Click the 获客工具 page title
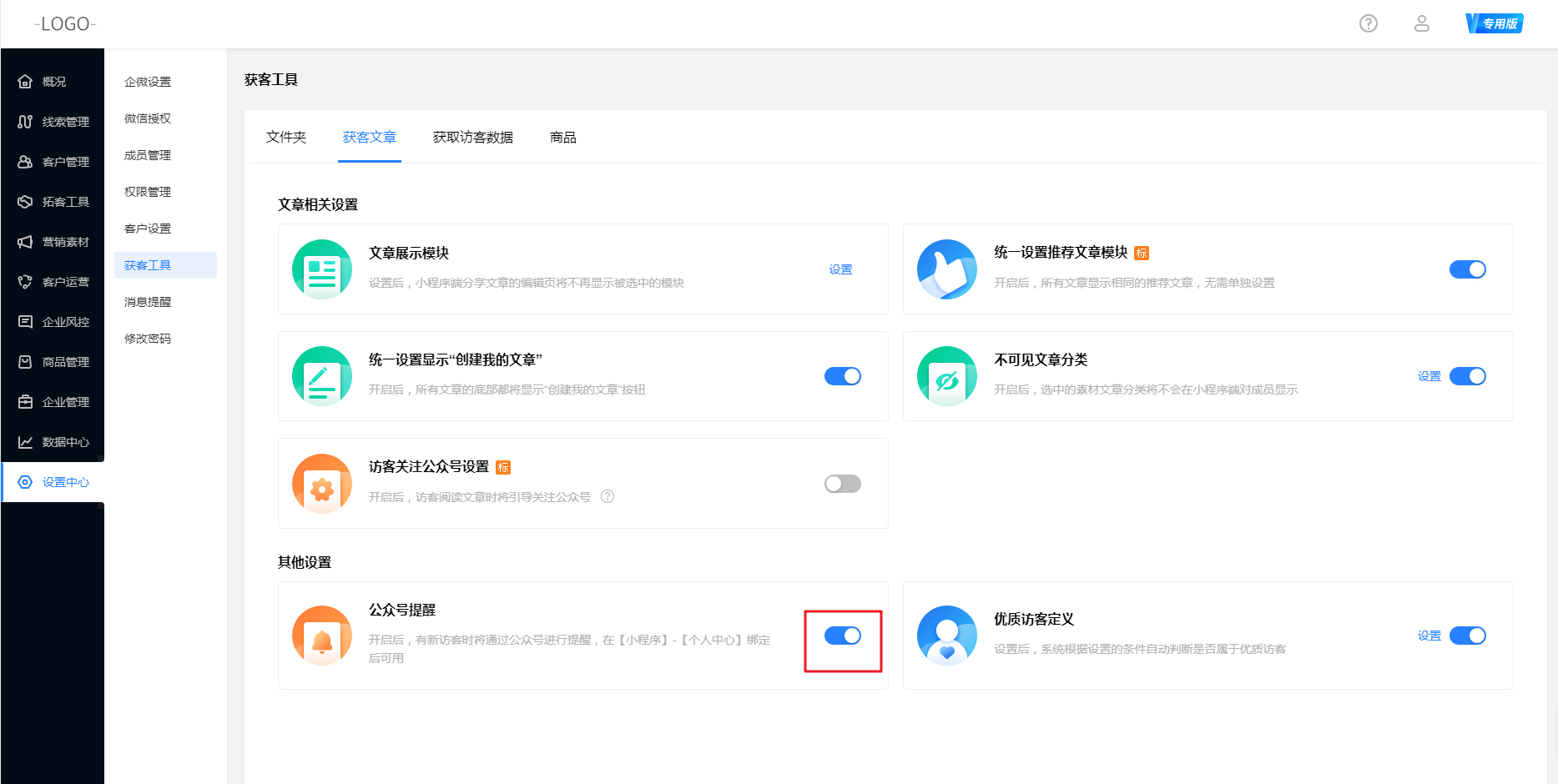1558x784 pixels. 271,80
